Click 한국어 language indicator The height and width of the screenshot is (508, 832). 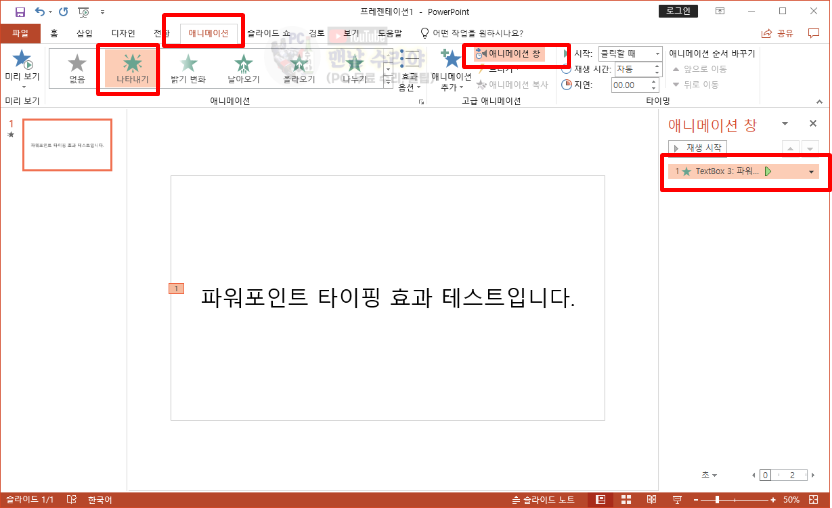pyautogui.click(x=100, y=500)
